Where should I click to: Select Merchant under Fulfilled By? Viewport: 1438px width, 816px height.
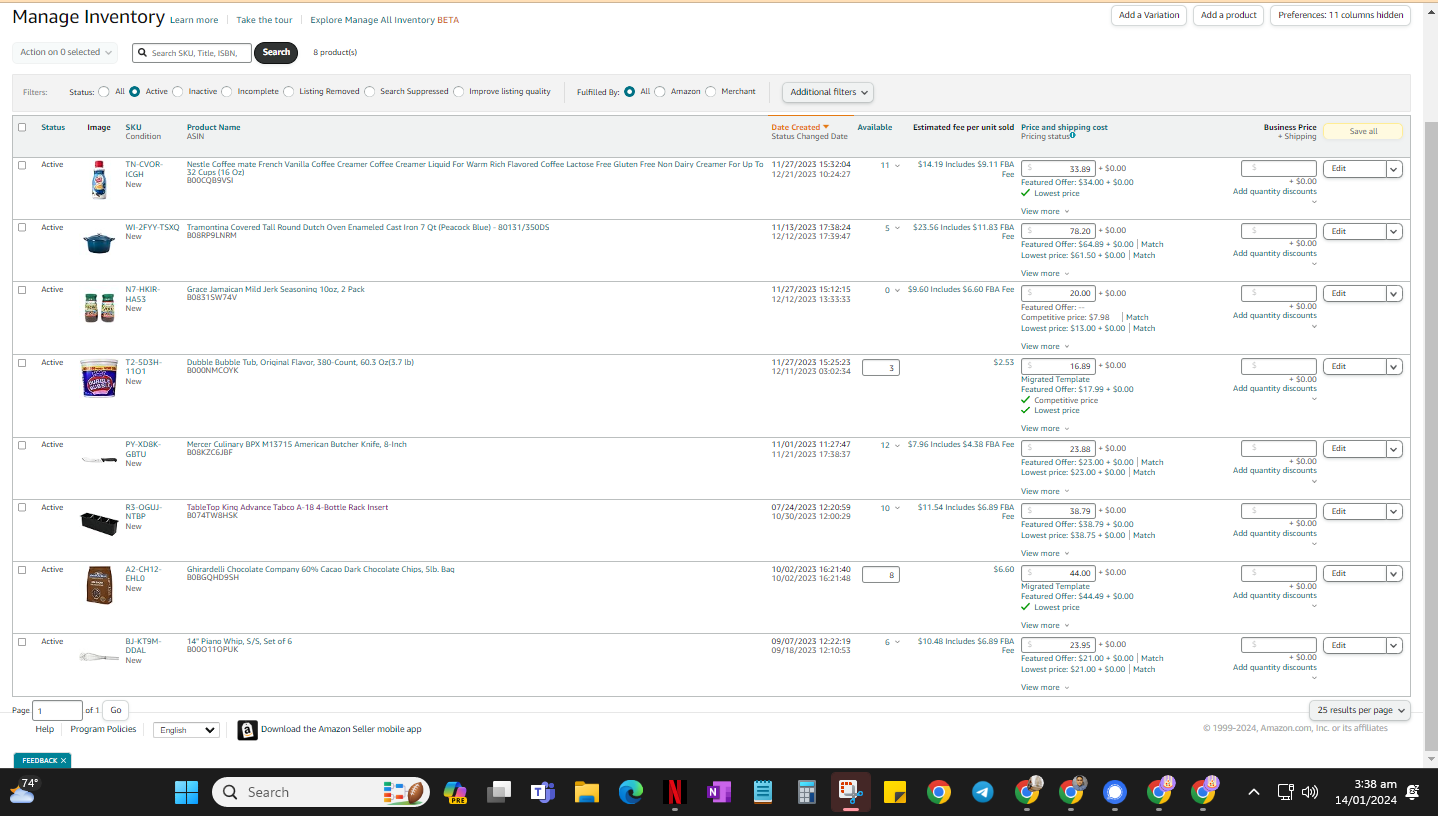[x=711, y=92]
